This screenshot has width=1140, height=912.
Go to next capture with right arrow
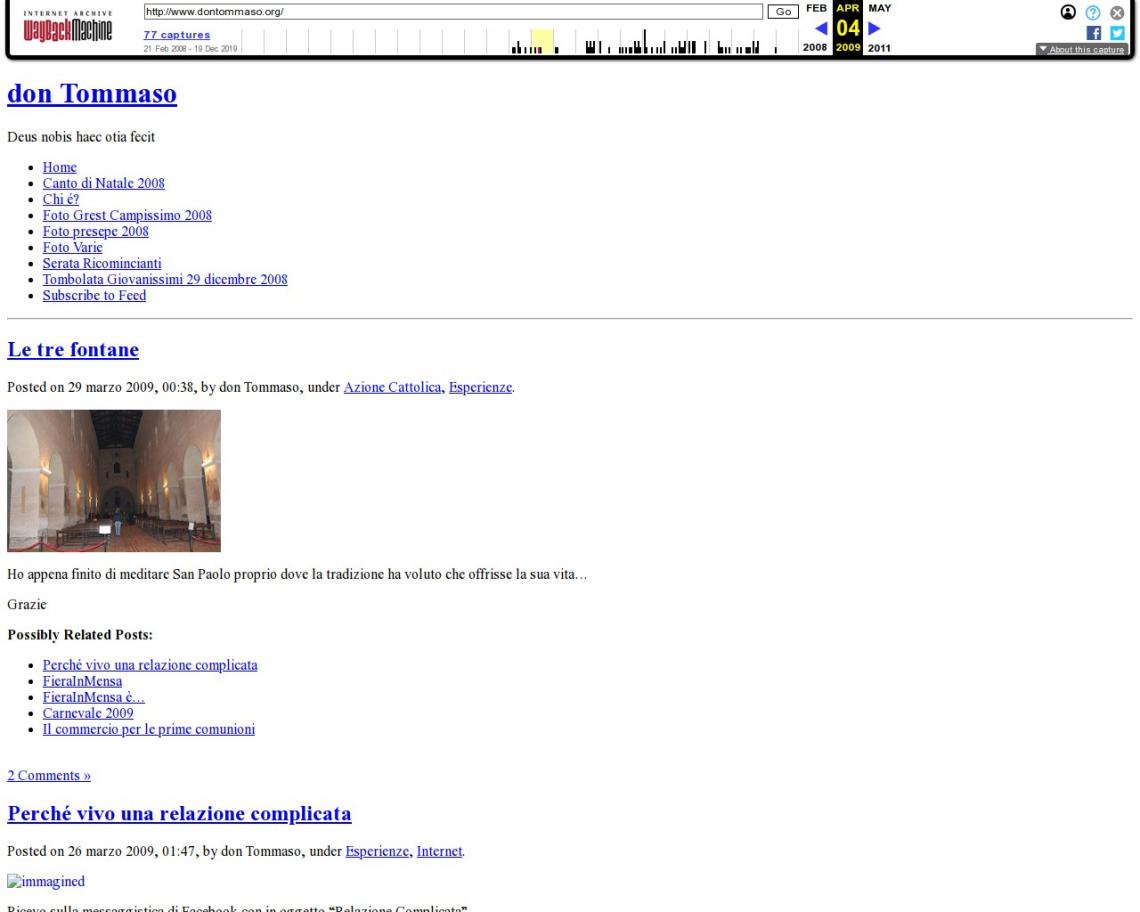tap(874, 28)
